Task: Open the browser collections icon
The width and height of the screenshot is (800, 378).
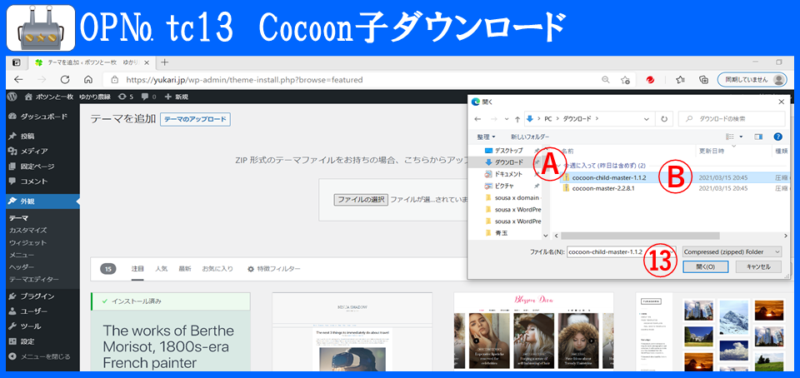Action: 704,80
